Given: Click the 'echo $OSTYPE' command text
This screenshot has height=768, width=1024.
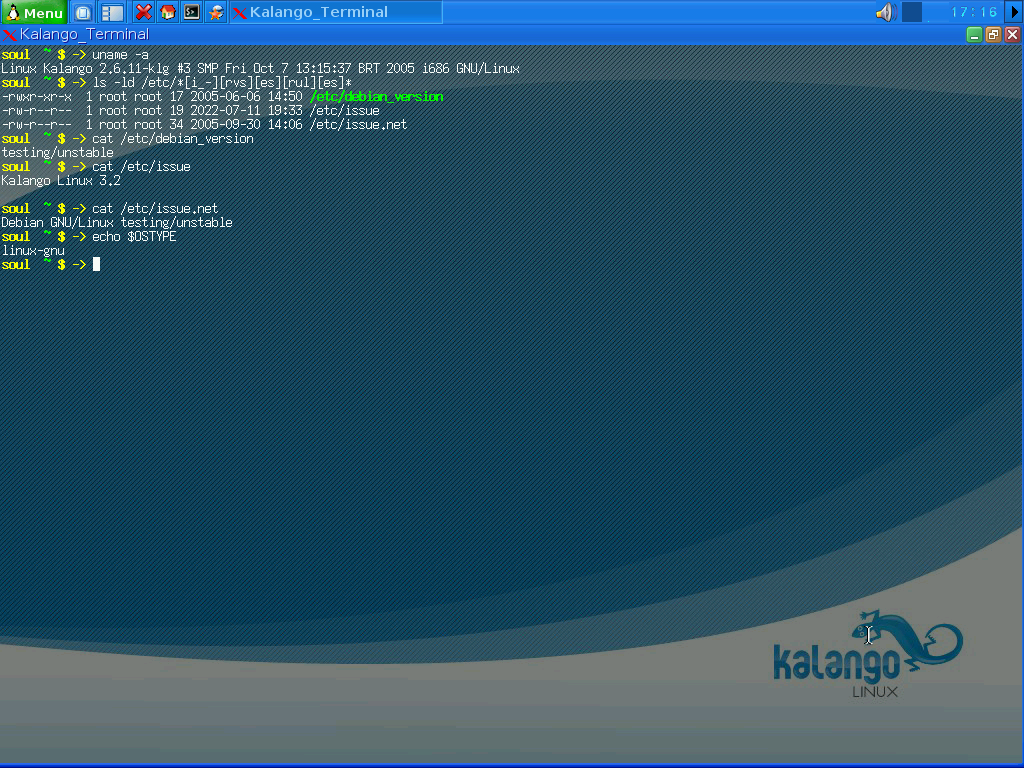Looking at the screenshot, I should coord(135,236).
